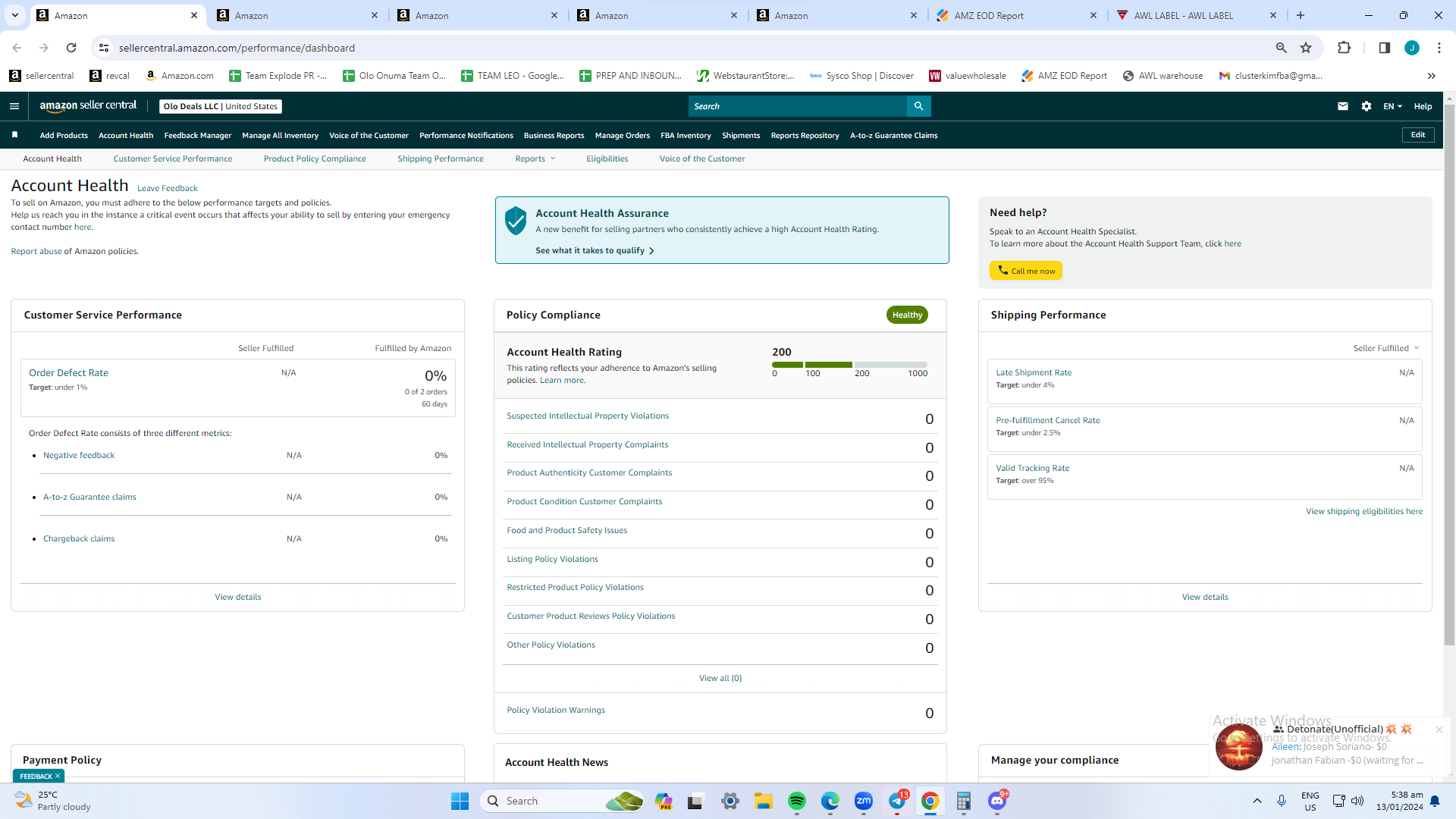Click the Windows Start button
This screenshot has width=1456, height=819.
point(460,801)
